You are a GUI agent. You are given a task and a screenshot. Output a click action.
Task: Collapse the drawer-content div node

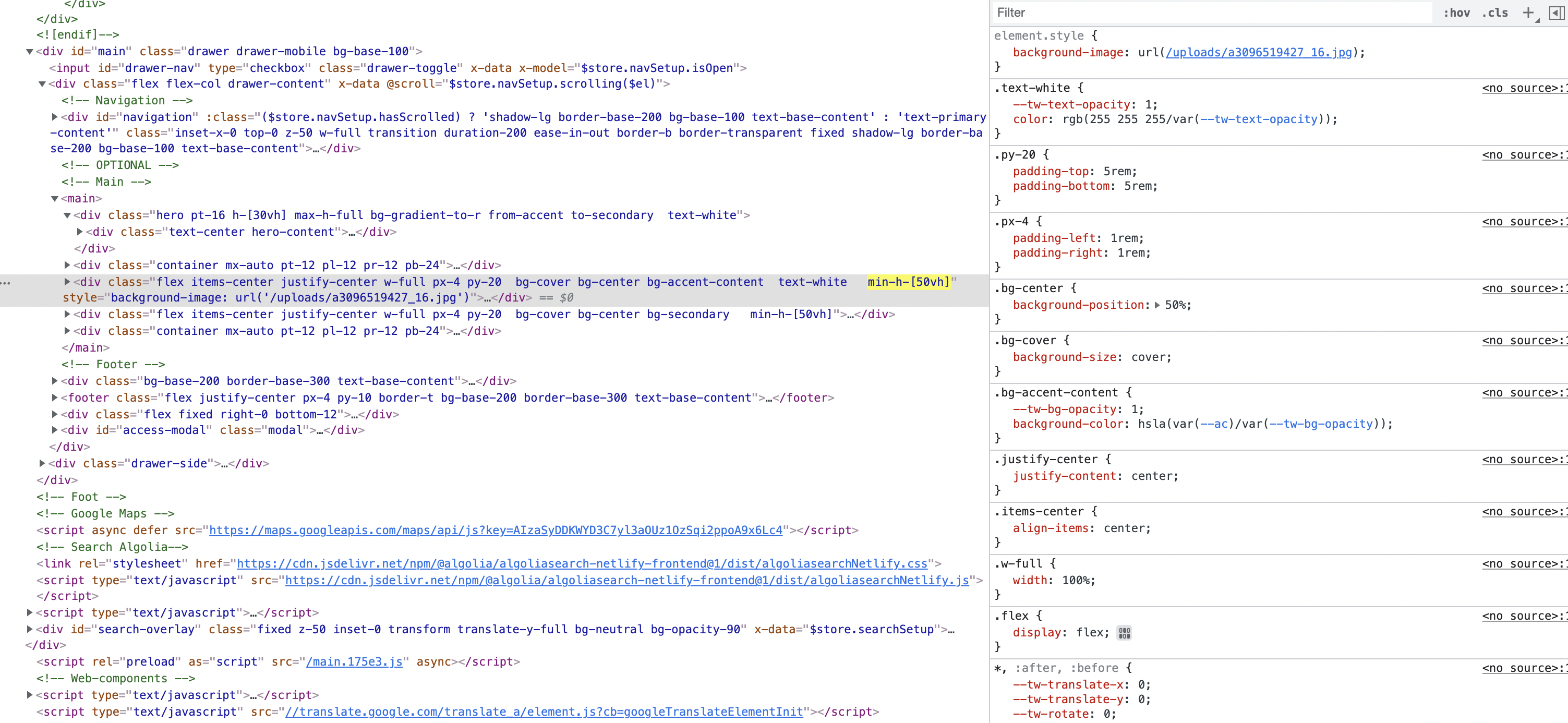pyautogui.click(x=42, y=84)
